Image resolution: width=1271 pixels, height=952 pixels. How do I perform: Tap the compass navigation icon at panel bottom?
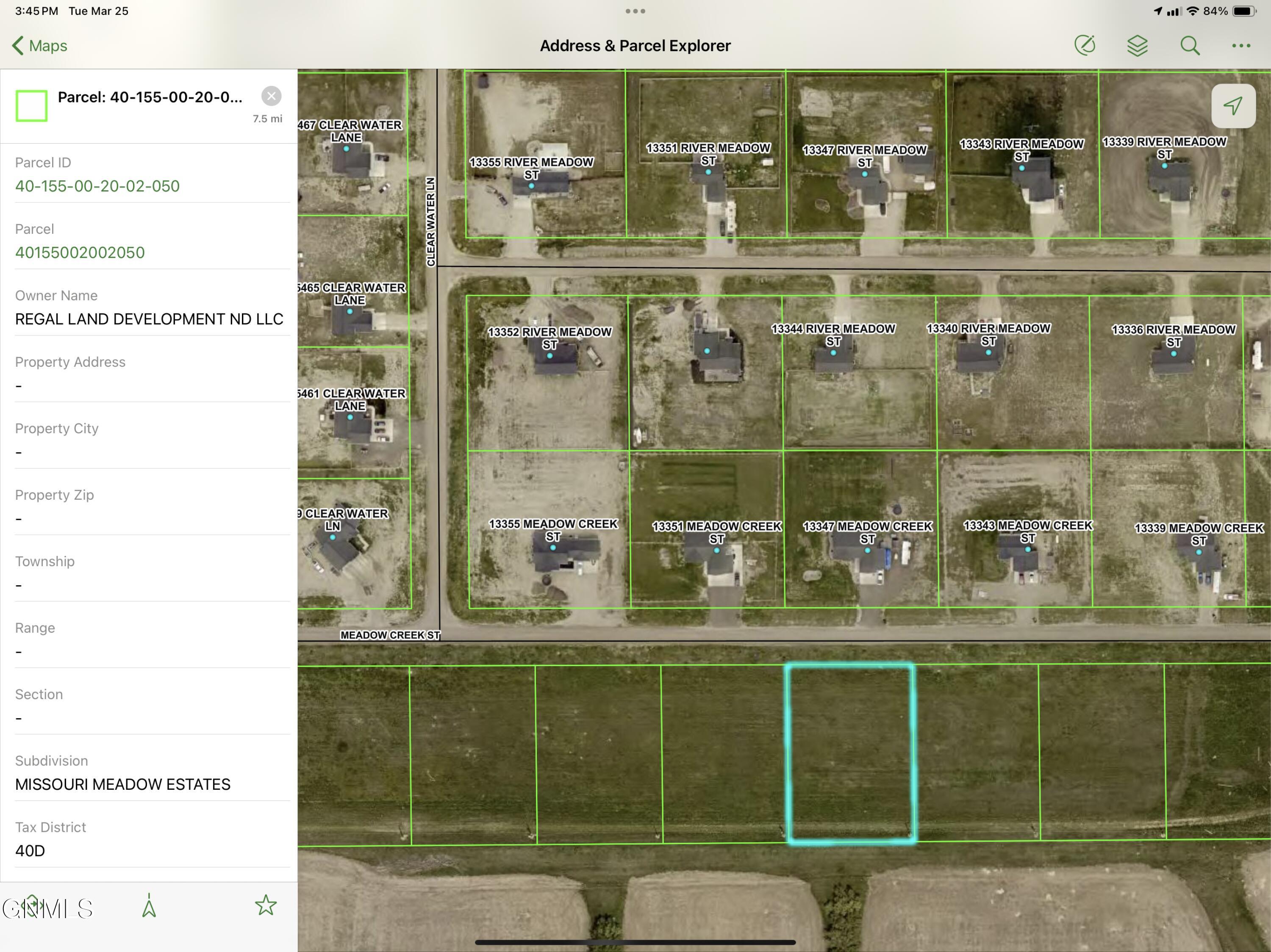click(x=150, y=904)
